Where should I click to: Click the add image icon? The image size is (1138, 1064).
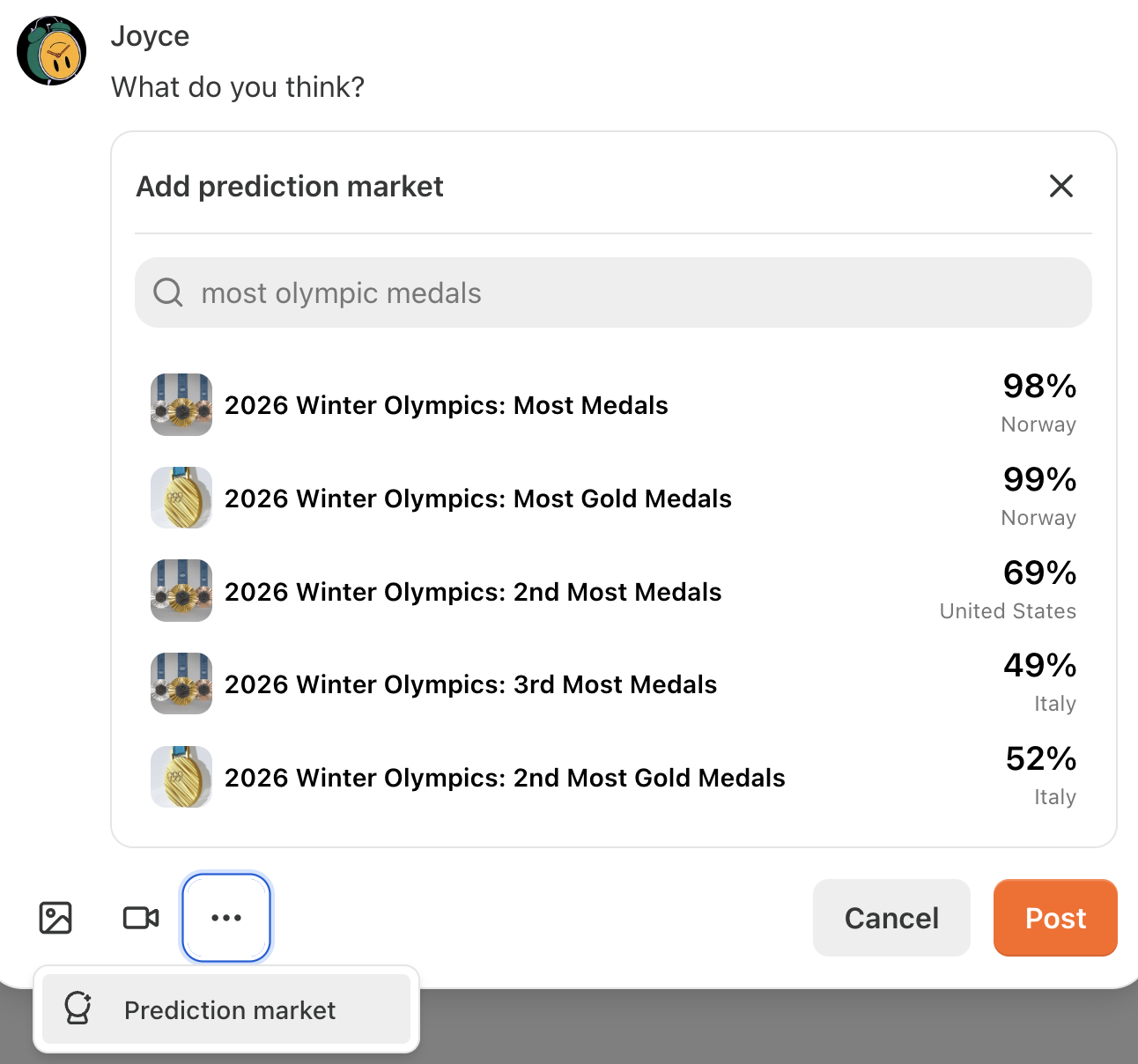(55, 918)
